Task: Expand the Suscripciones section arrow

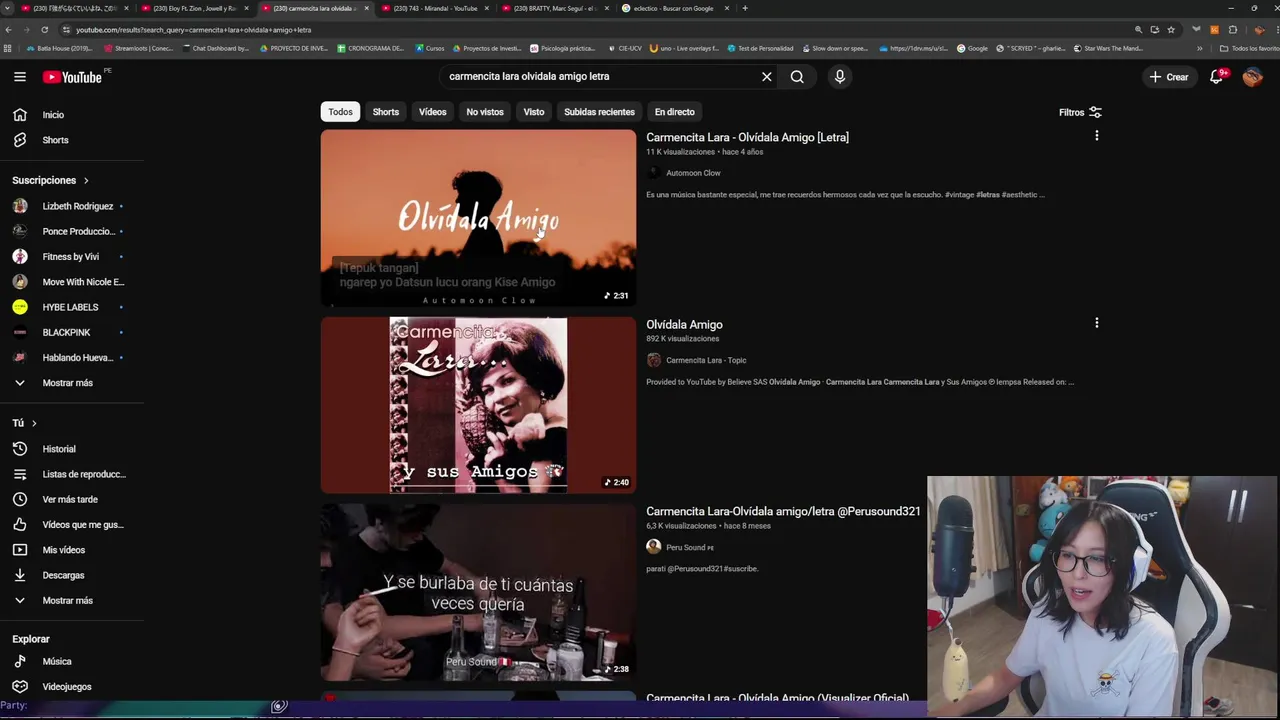Action: click(86, 180)
